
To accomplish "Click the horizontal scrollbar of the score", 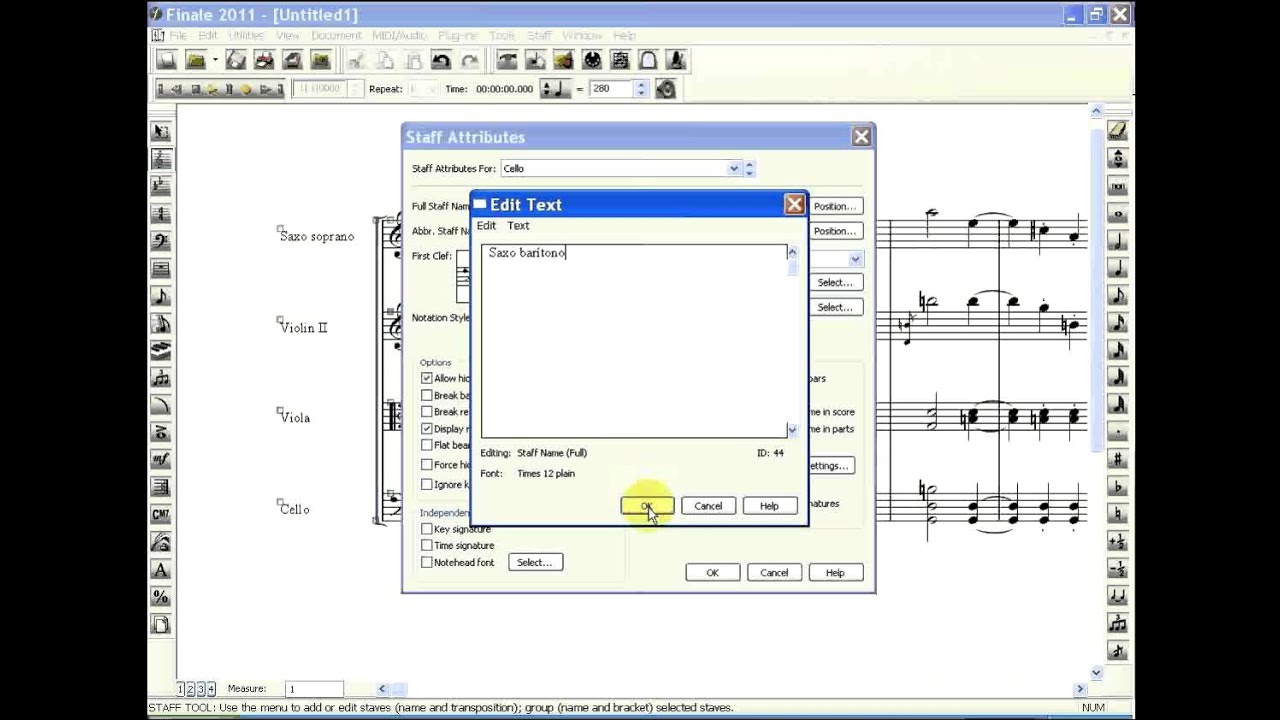I will click(731, 689).
